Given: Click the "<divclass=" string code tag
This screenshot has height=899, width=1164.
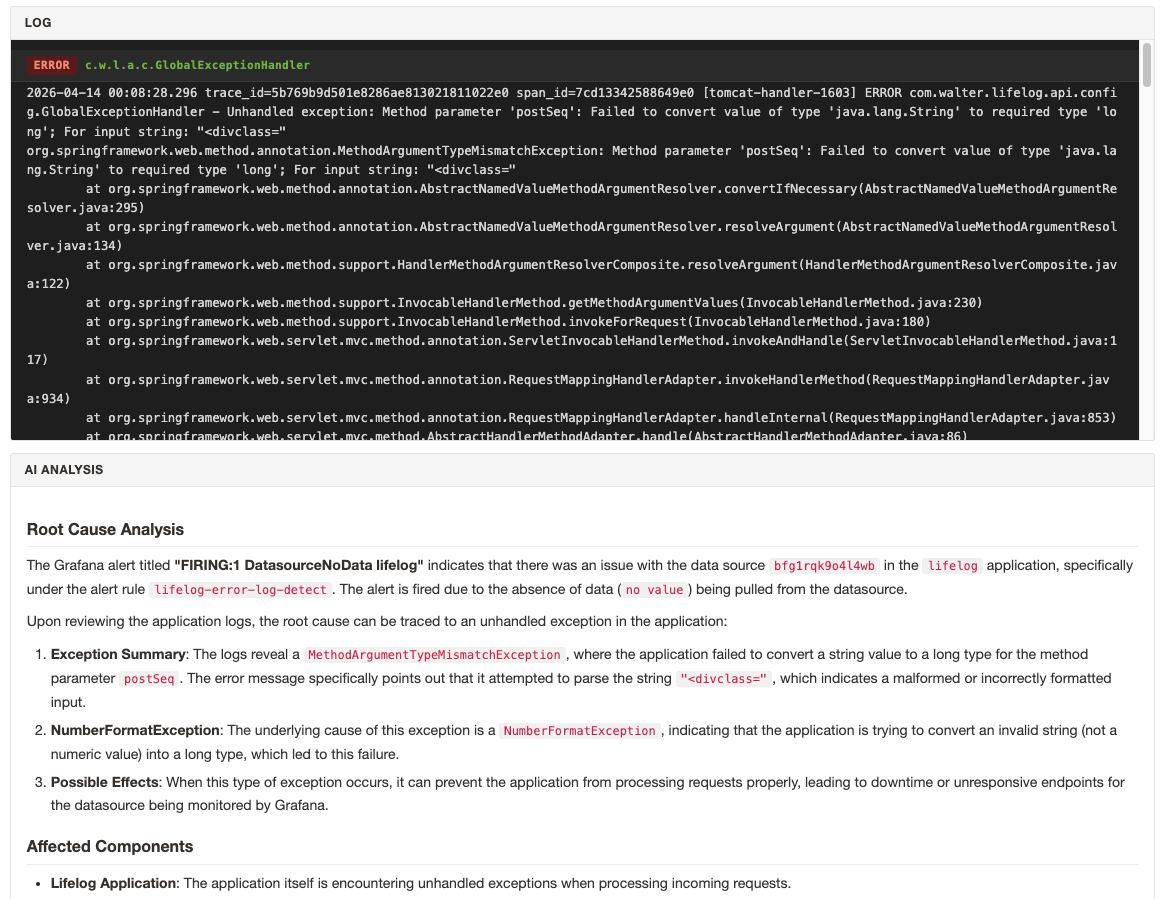Looking at the screenshot, I should coord(723,678).
